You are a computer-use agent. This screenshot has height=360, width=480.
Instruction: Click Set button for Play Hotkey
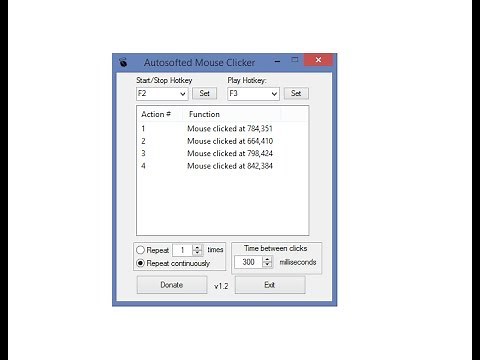point(296,93)
